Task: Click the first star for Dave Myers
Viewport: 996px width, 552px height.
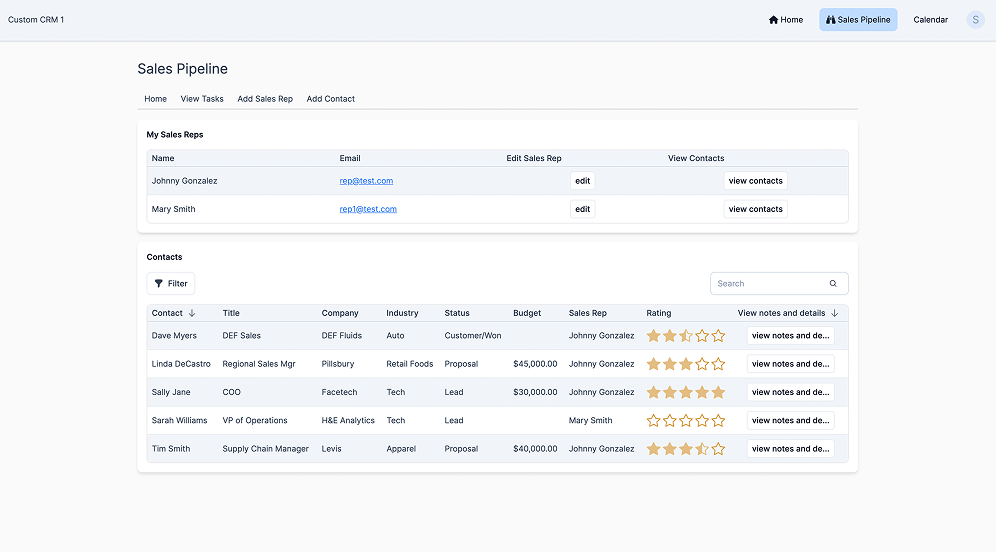Action: pyautogui.click(x=653, y=336)
